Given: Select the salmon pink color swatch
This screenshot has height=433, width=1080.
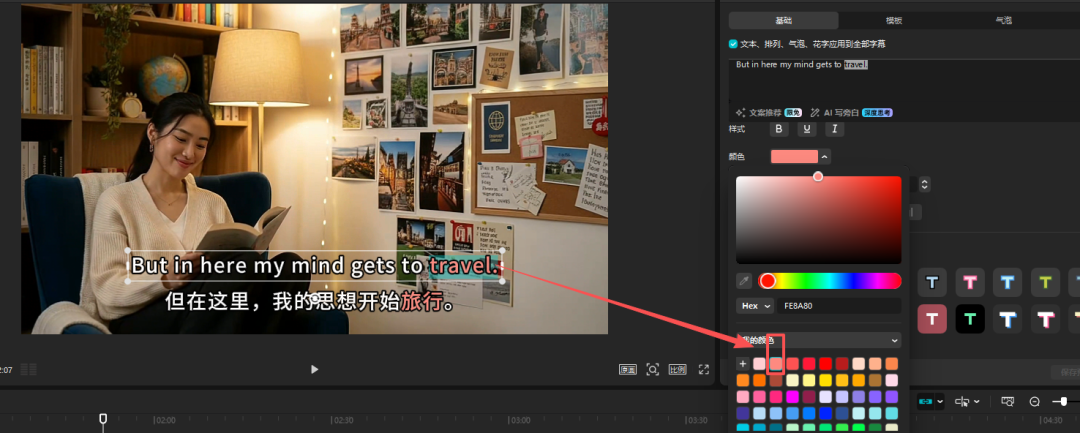Looking at the screenshot, I should [775, 363].
